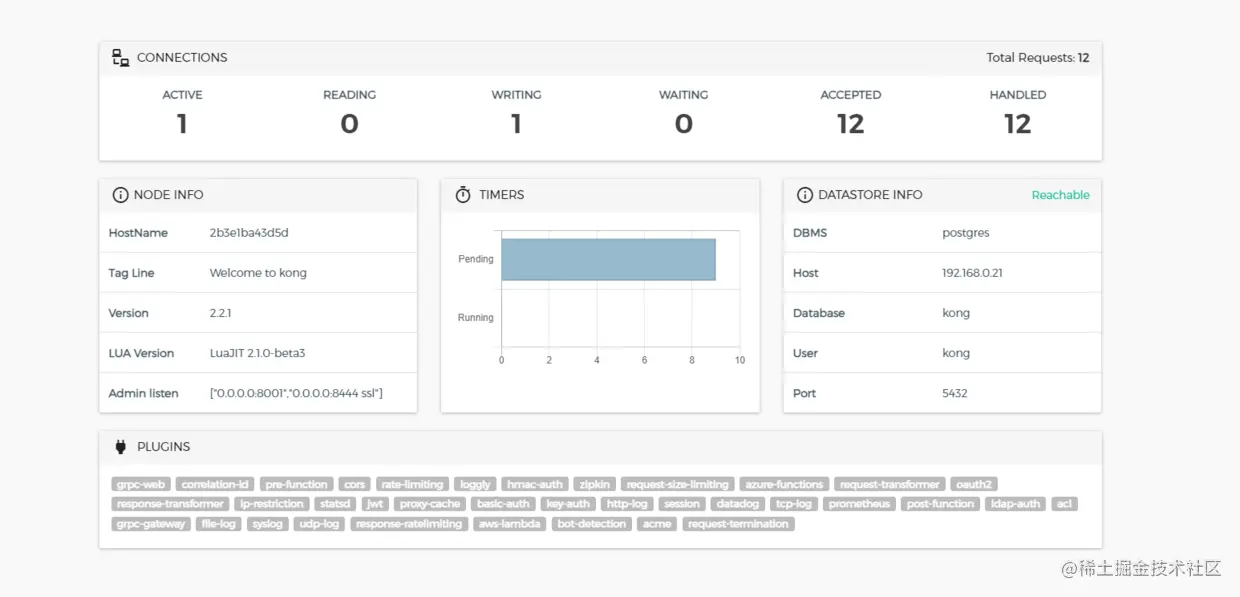Viewport: 1240px width, 597px height.
Task: Click the WRITING connections count
Action: [516, 124]
